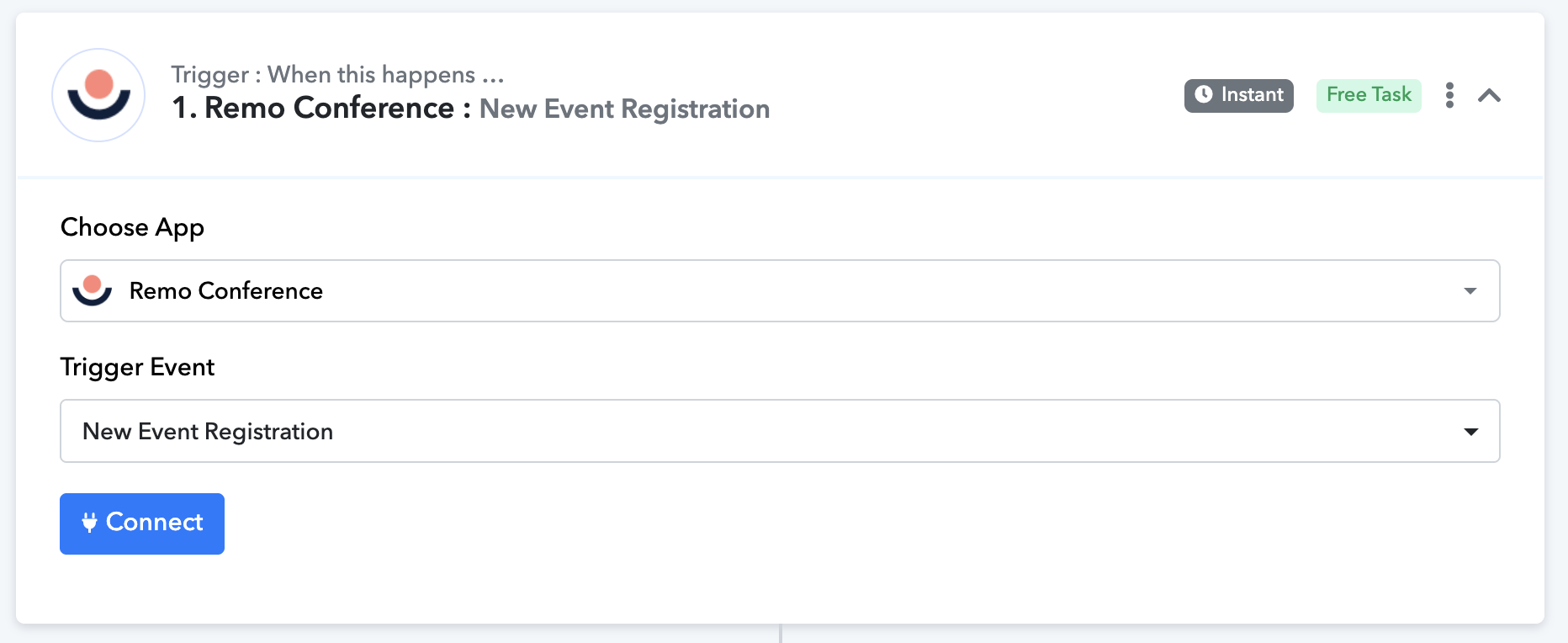
Task: Click the 'Trigger : When this happens ...' text
Action: click(x=337, y=75)
